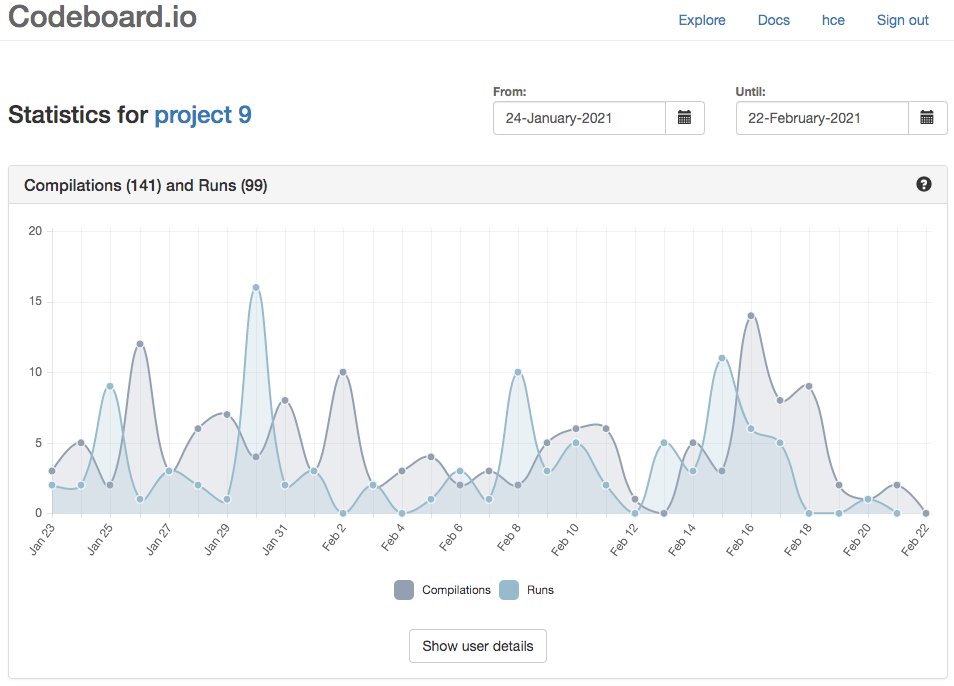Image resolution: width=954 pixels, height=686 pixels.
Task: Click the Codeboard.io logo
Action: 102,16
